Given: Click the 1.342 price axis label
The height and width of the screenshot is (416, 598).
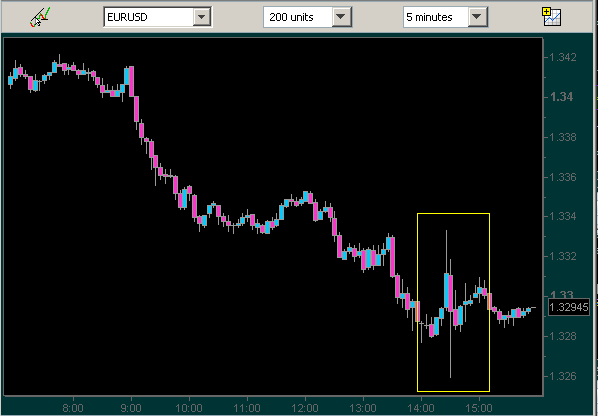Looking at the screenshot, I should (x=563, y=58).
